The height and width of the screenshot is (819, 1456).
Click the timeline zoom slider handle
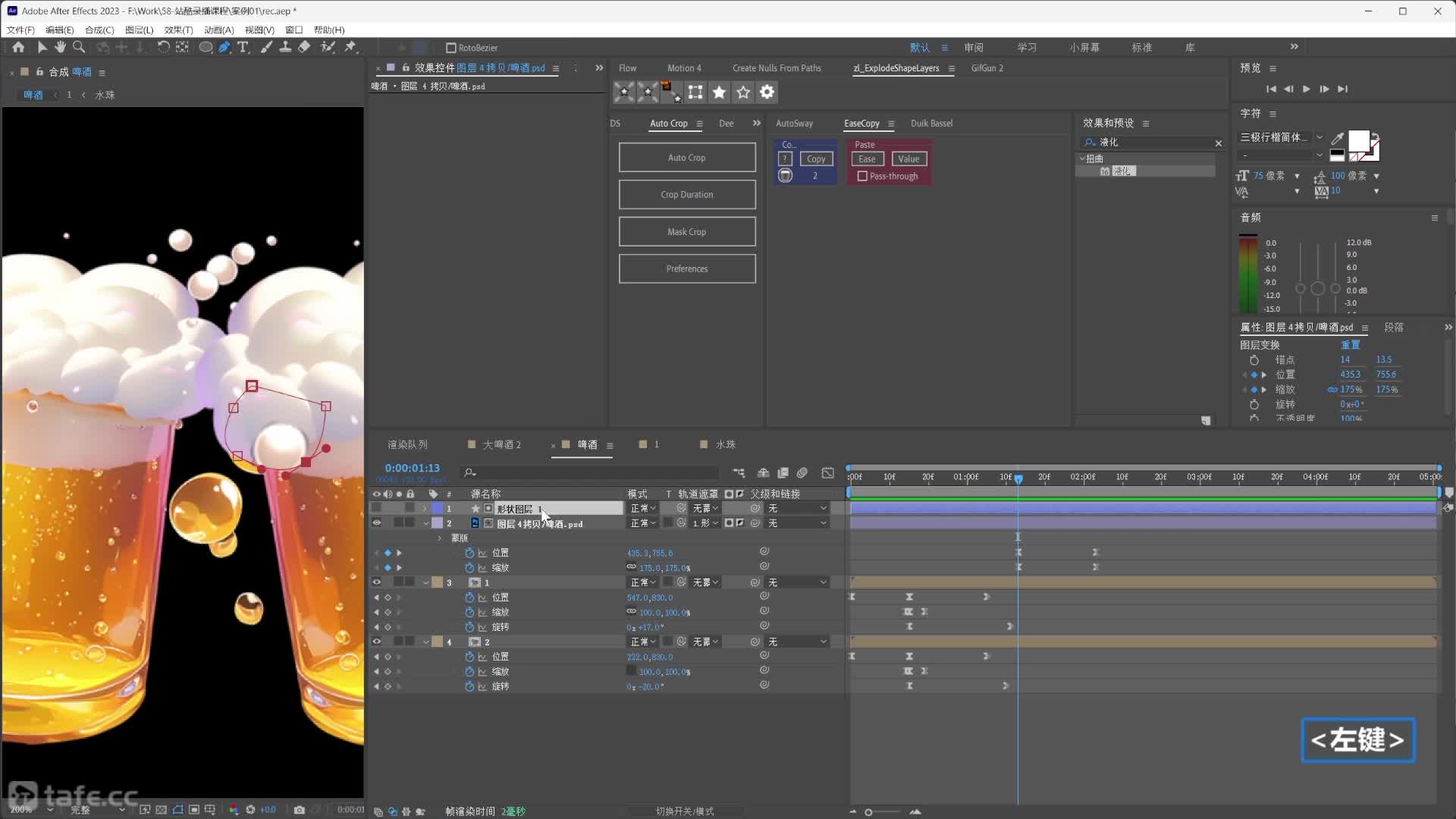point(868,812)
